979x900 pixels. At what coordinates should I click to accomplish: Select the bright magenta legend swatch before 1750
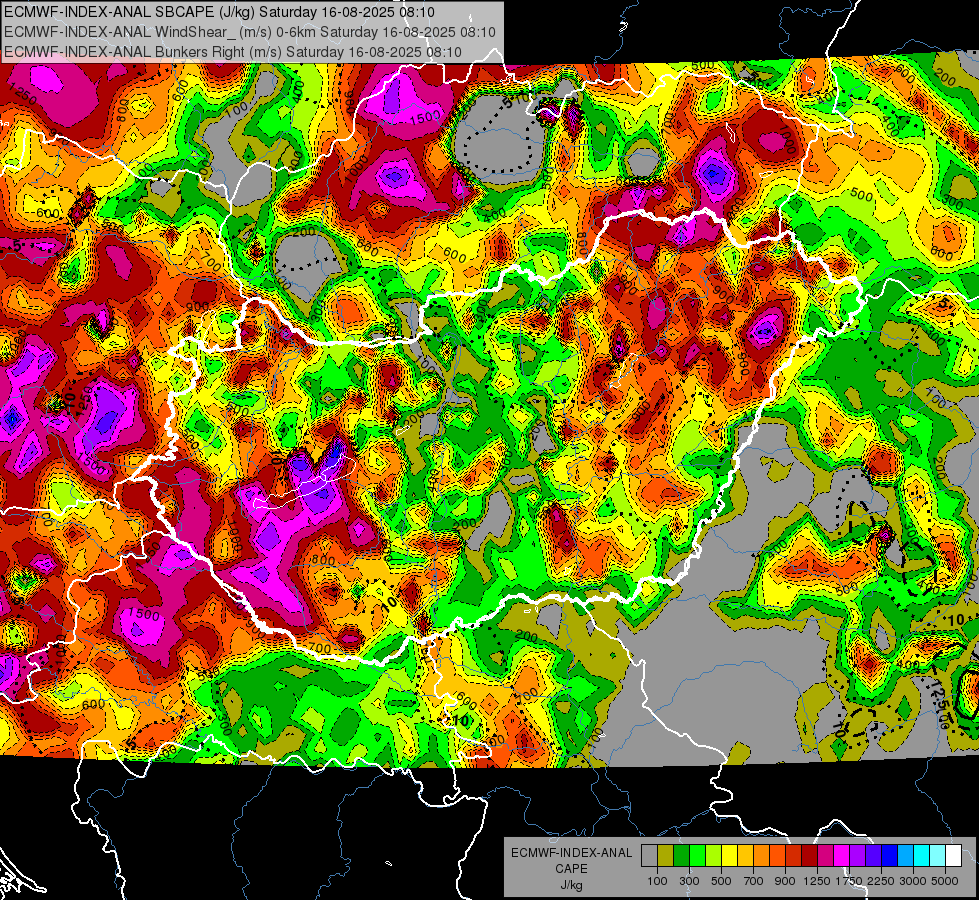tap(842, 855)
